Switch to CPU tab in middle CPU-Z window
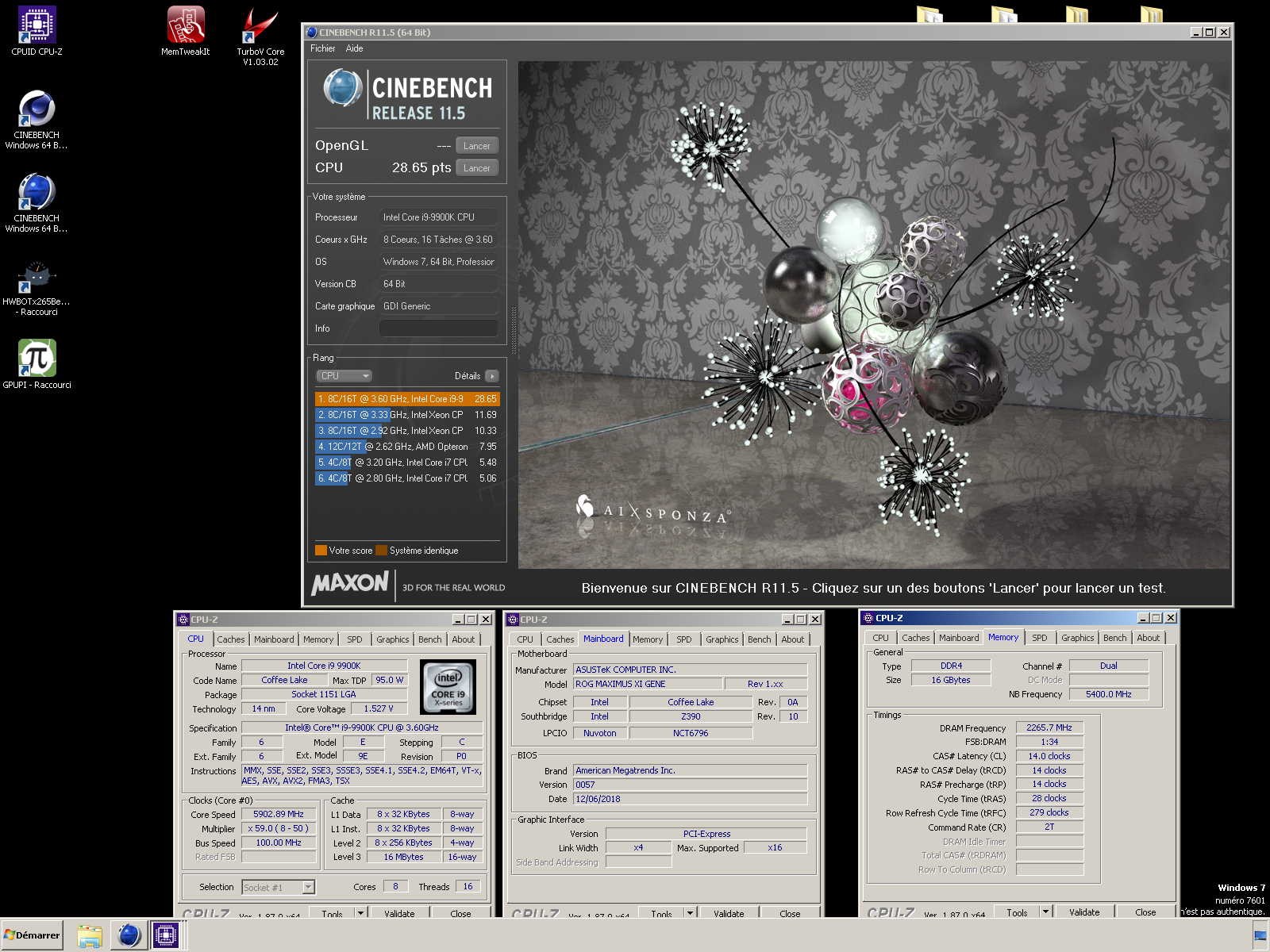1270x952 pixels. coord(525,639)
